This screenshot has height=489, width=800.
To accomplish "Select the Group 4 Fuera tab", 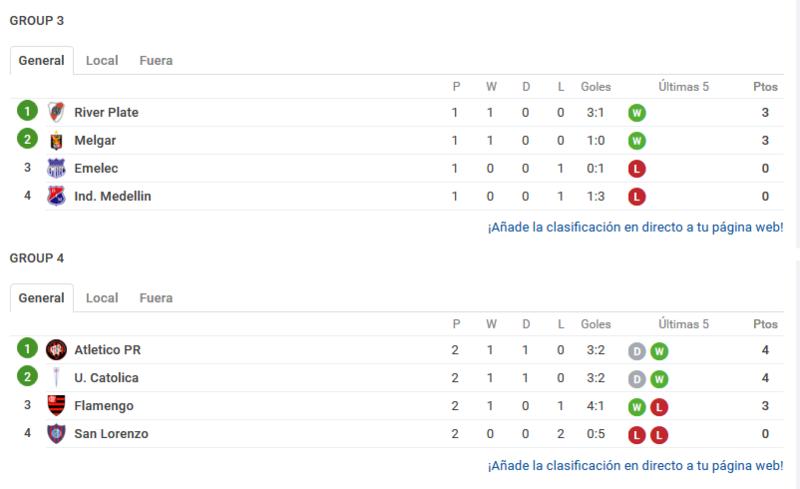I will (156, 298).
